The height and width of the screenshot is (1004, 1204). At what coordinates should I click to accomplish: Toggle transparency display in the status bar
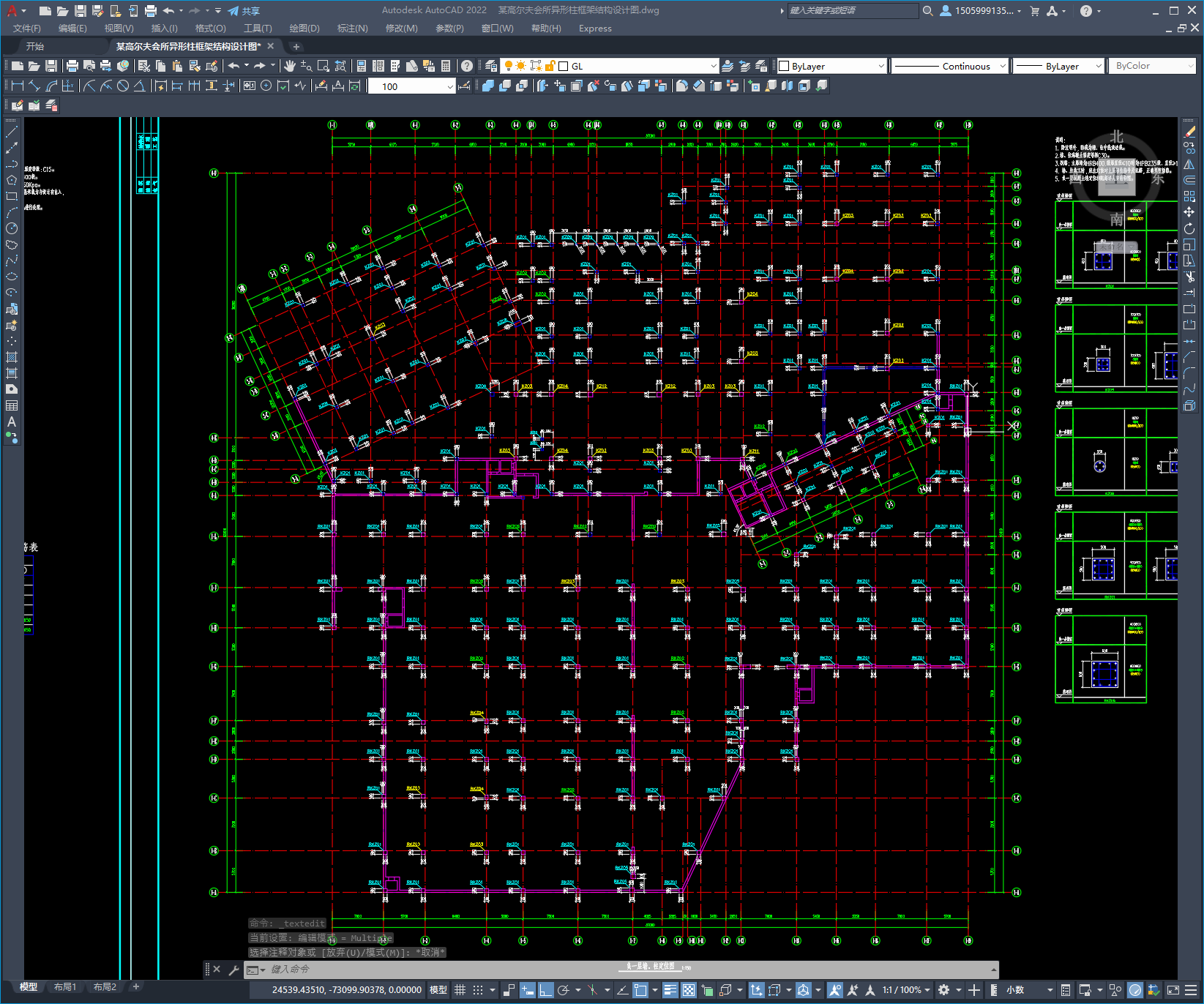click(x=689, y=990)
